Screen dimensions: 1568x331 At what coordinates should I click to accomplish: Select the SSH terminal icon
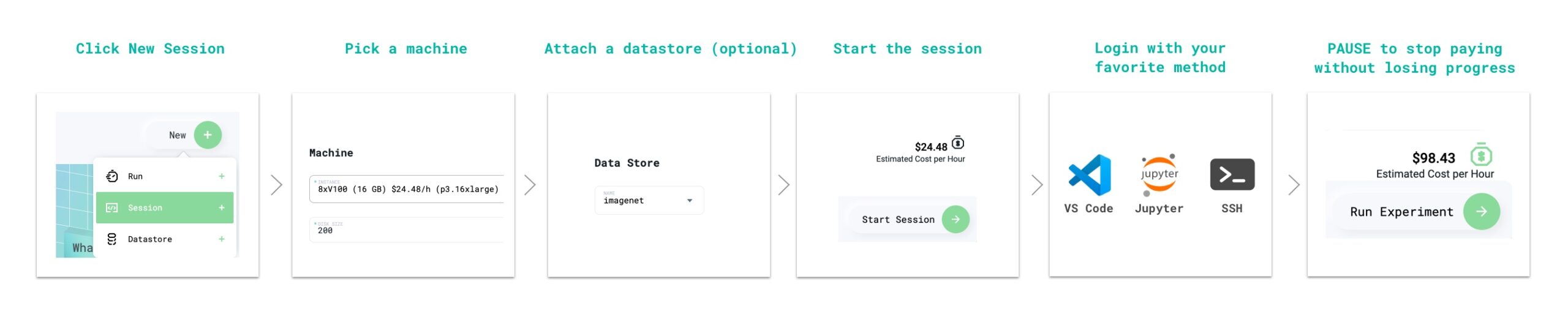coord(1232,175)
